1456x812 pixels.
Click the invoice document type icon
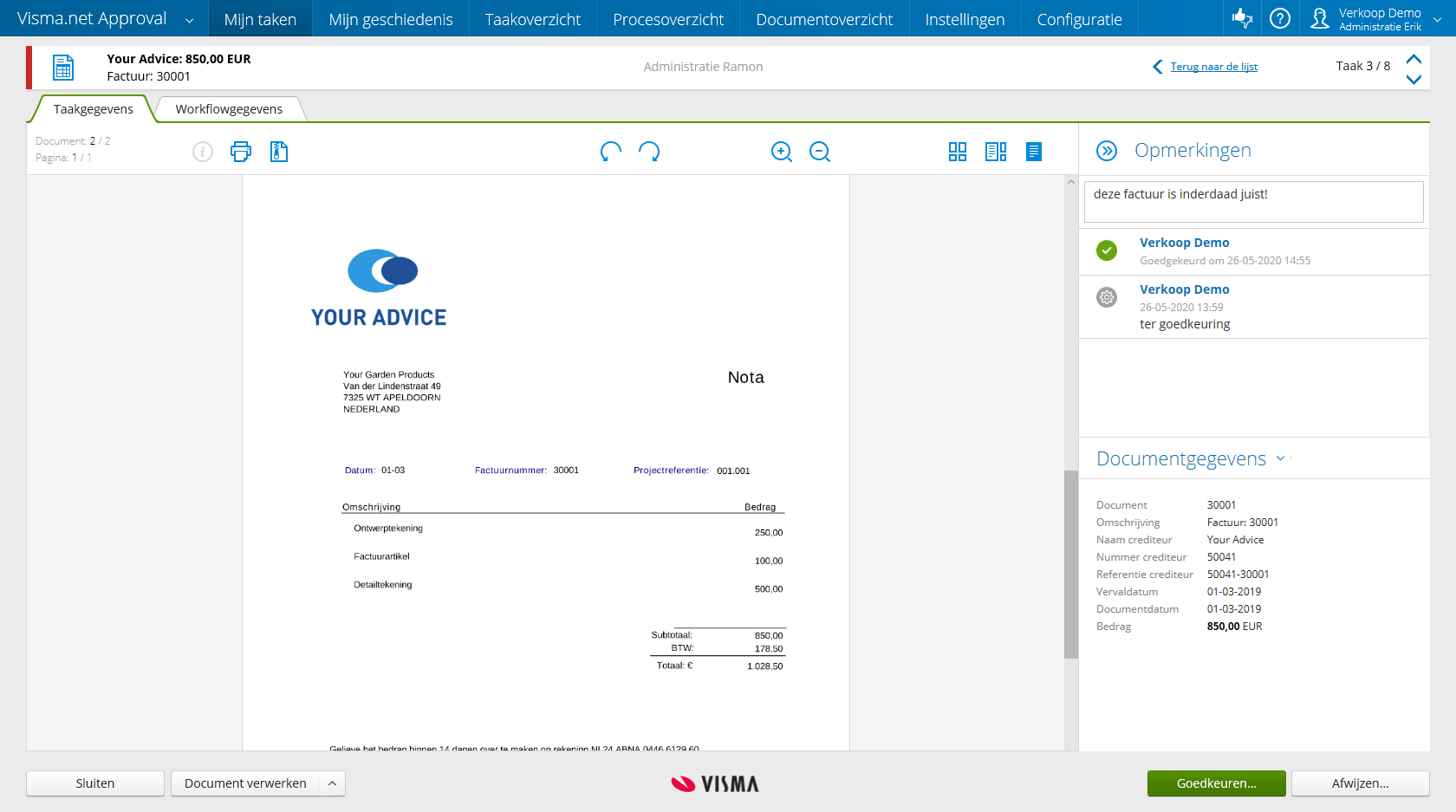[63, 67]
